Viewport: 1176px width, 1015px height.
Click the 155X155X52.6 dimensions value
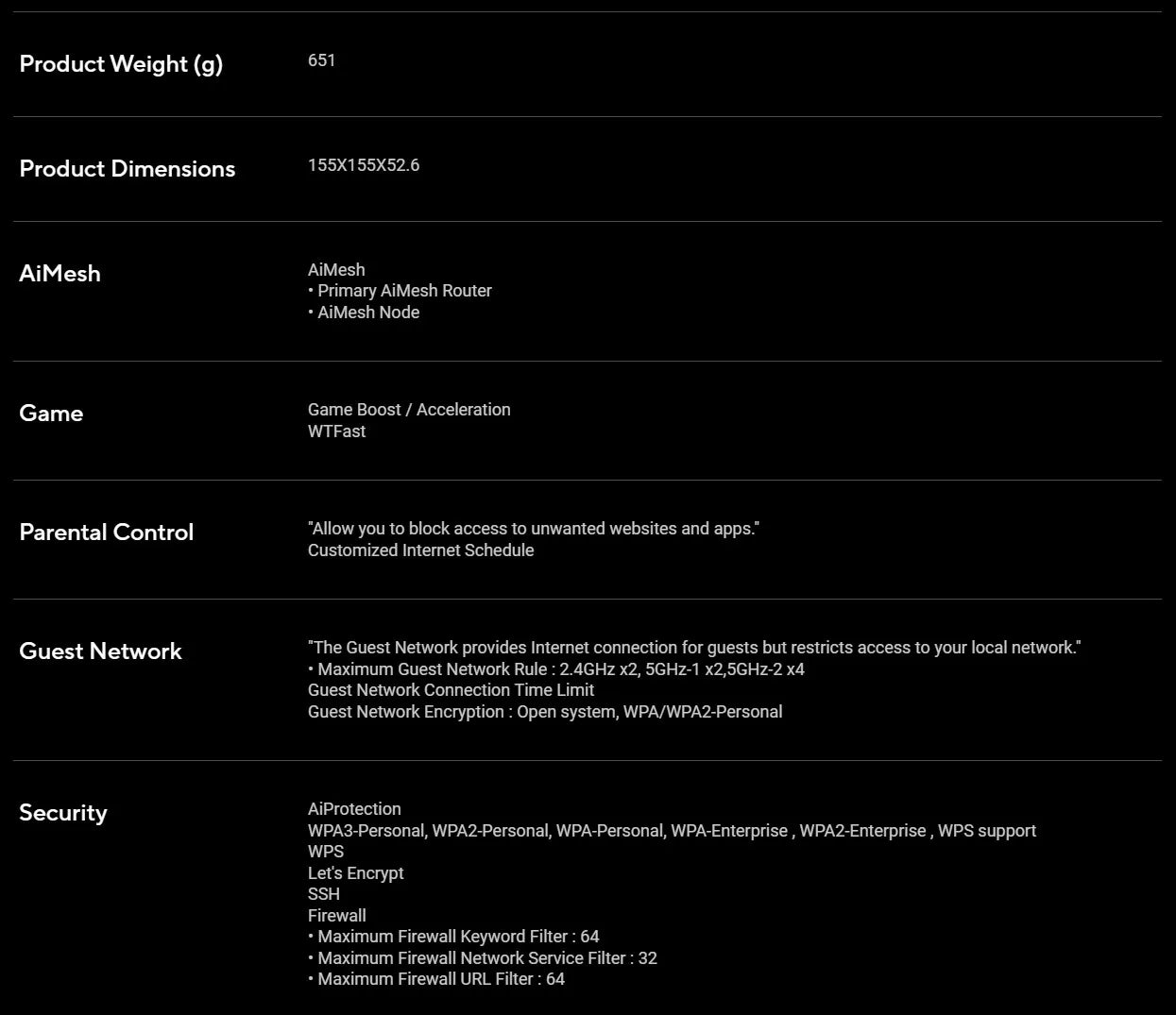pyautogui.click(x=364, y=165)
